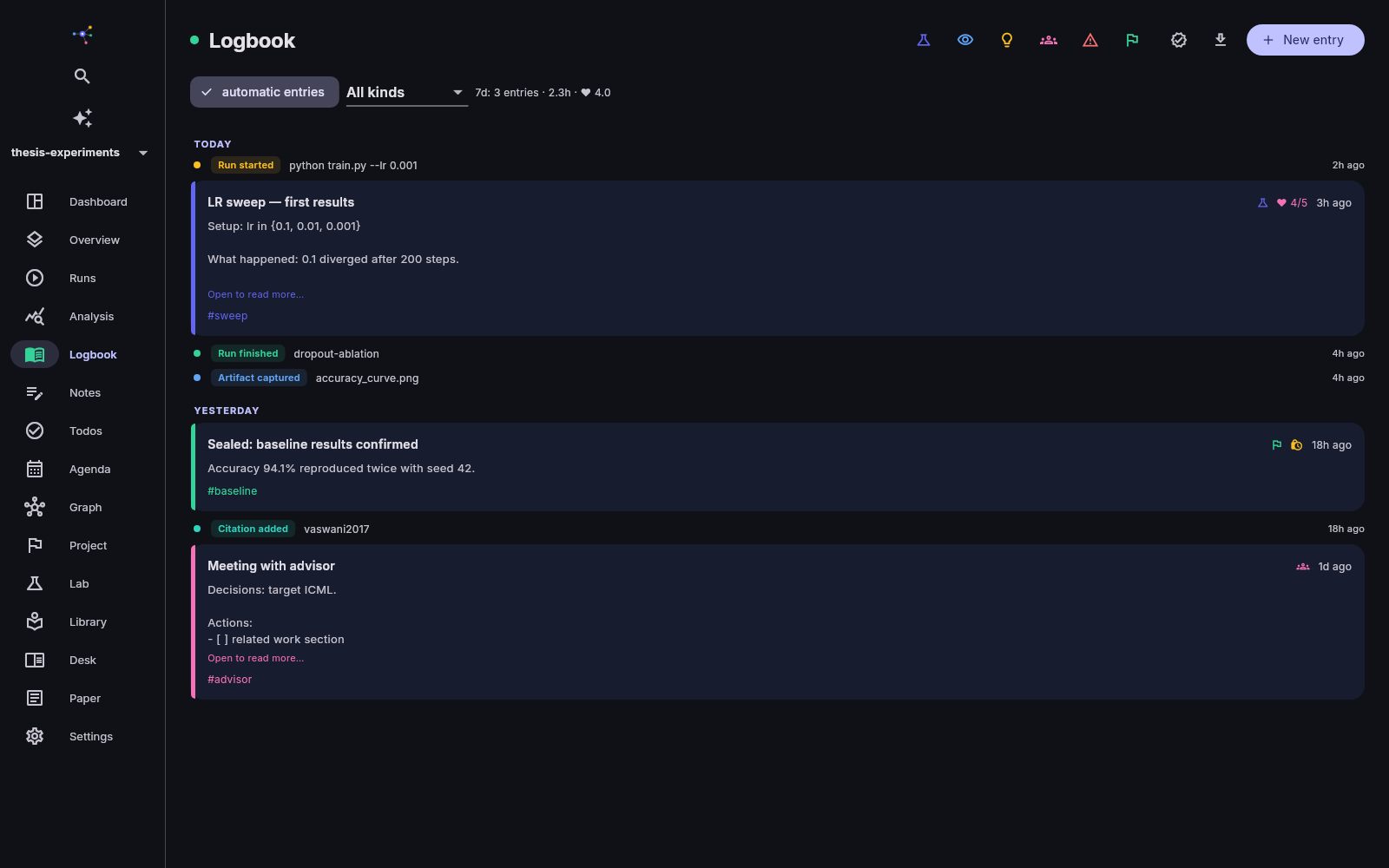The image size is (1389, 868).
Task: Click the Citation added badge
Action: coord(253,529)
